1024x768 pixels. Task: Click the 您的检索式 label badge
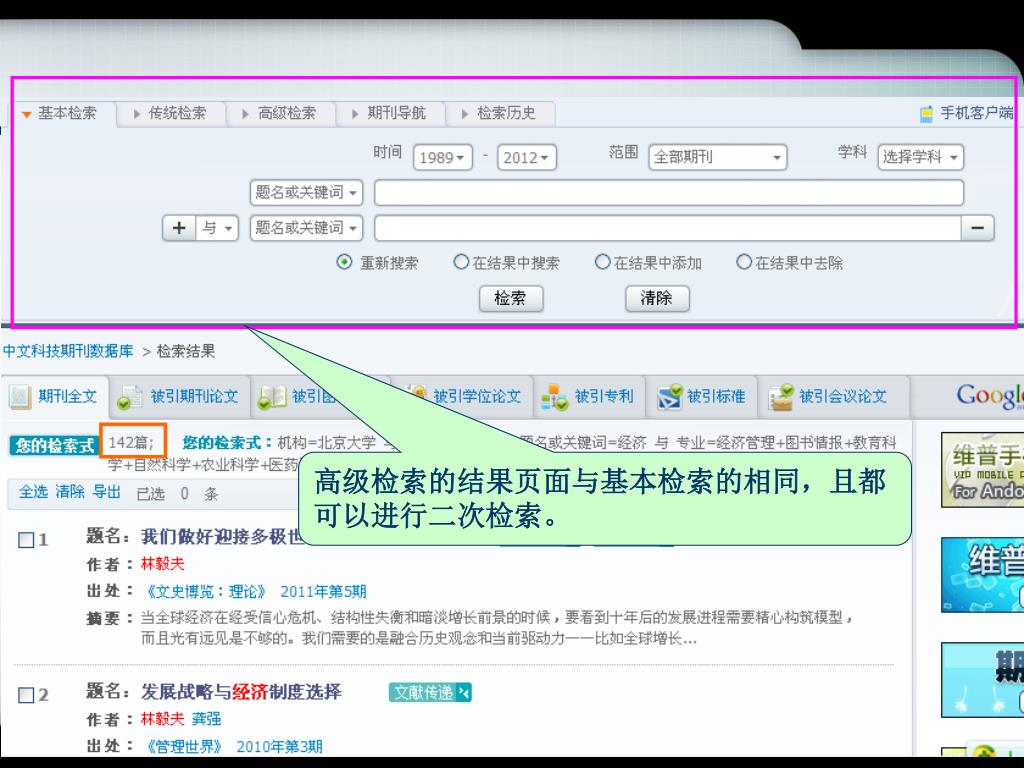55,445
